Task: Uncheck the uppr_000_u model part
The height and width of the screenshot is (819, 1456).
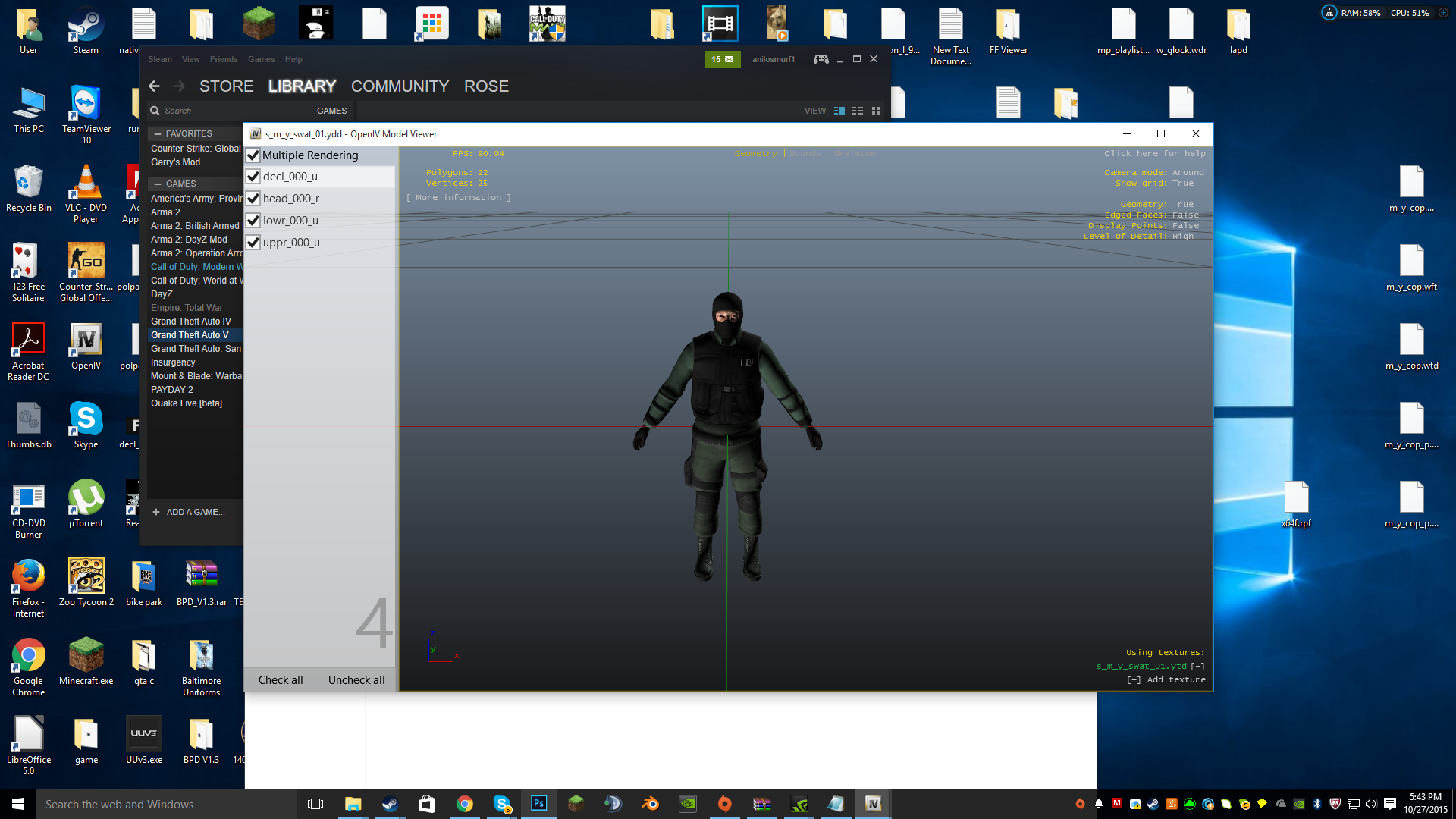Action: point(253,243)
